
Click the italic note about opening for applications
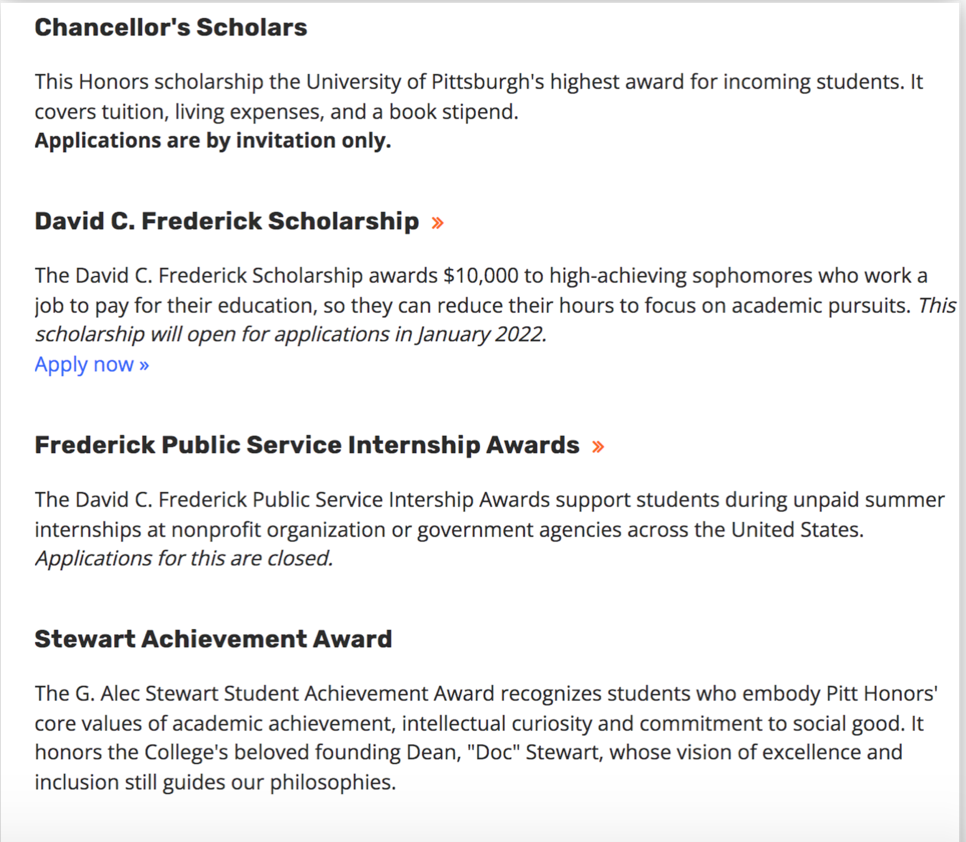coord(290,335)
